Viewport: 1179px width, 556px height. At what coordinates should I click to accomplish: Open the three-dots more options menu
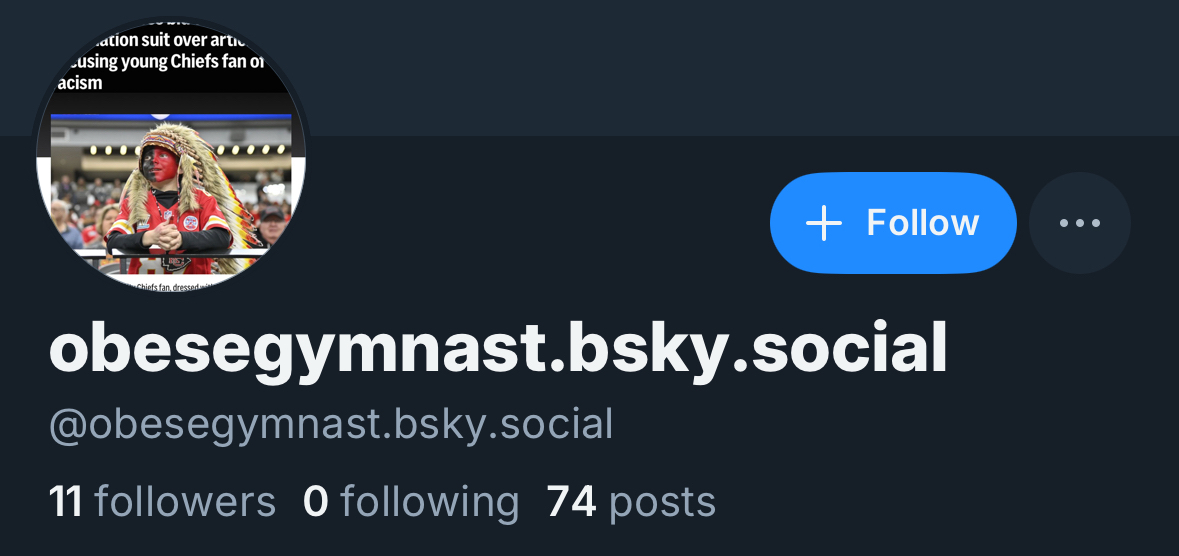[1079, 223]
